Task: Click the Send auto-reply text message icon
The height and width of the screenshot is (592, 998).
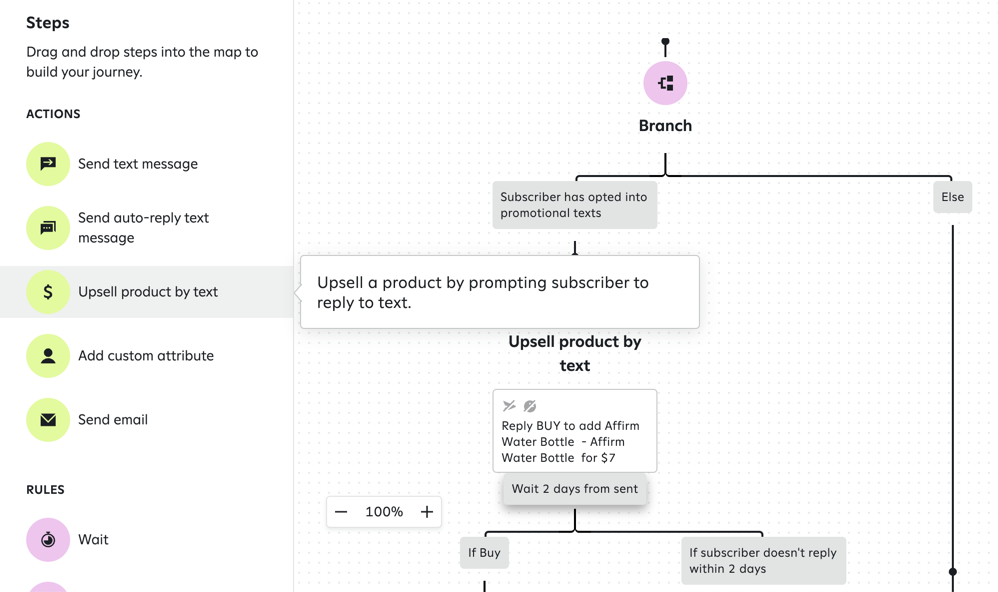Action: (48, 228)
